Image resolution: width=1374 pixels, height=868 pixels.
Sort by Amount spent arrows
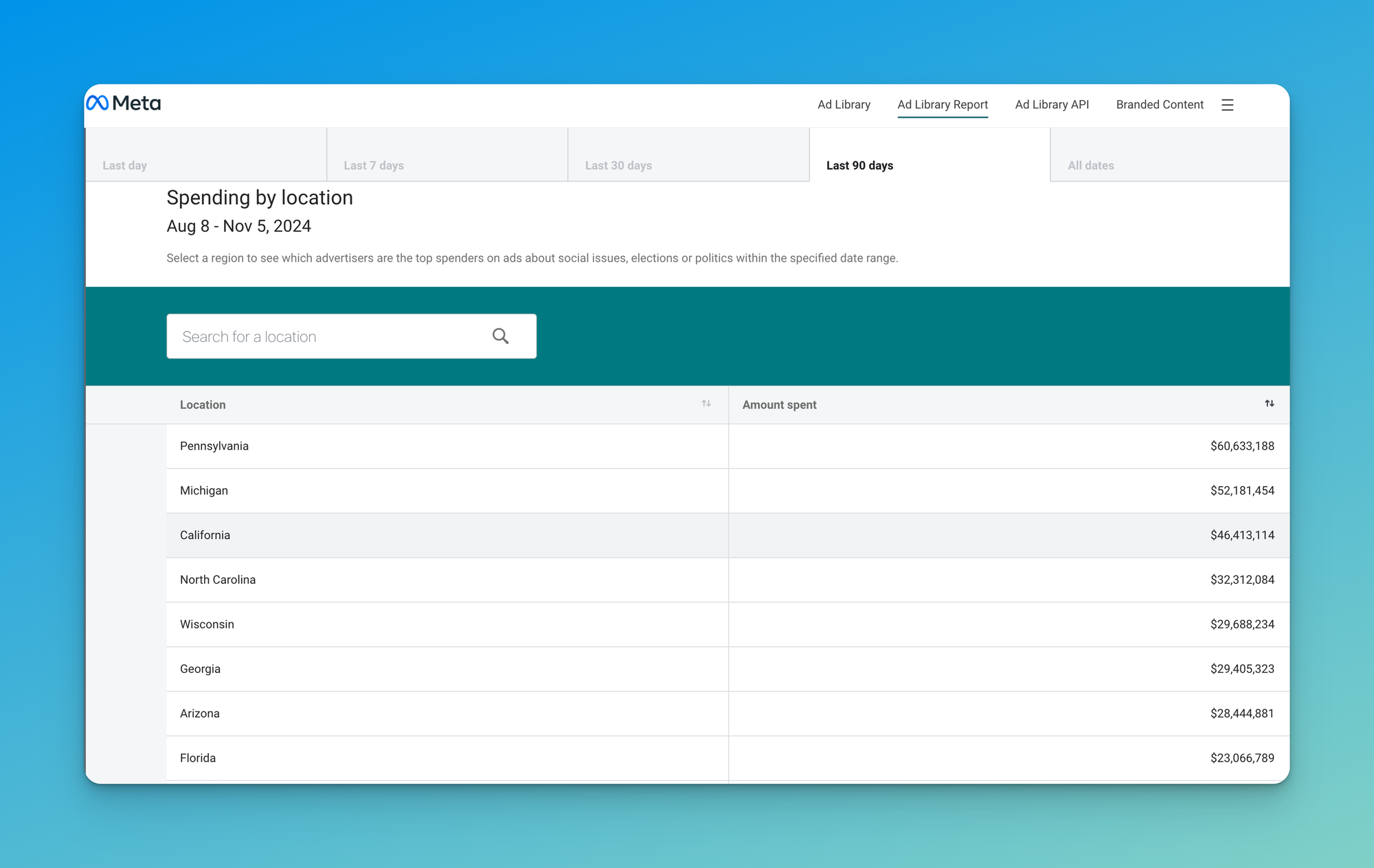pos(1270,404)
